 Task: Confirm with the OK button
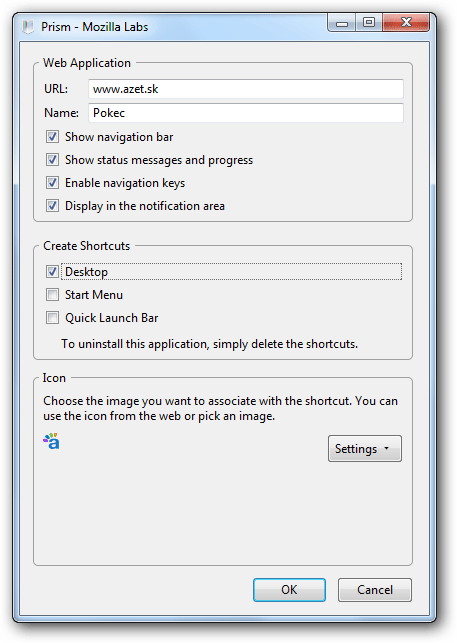pyautogui.click(x=289, y=590)
